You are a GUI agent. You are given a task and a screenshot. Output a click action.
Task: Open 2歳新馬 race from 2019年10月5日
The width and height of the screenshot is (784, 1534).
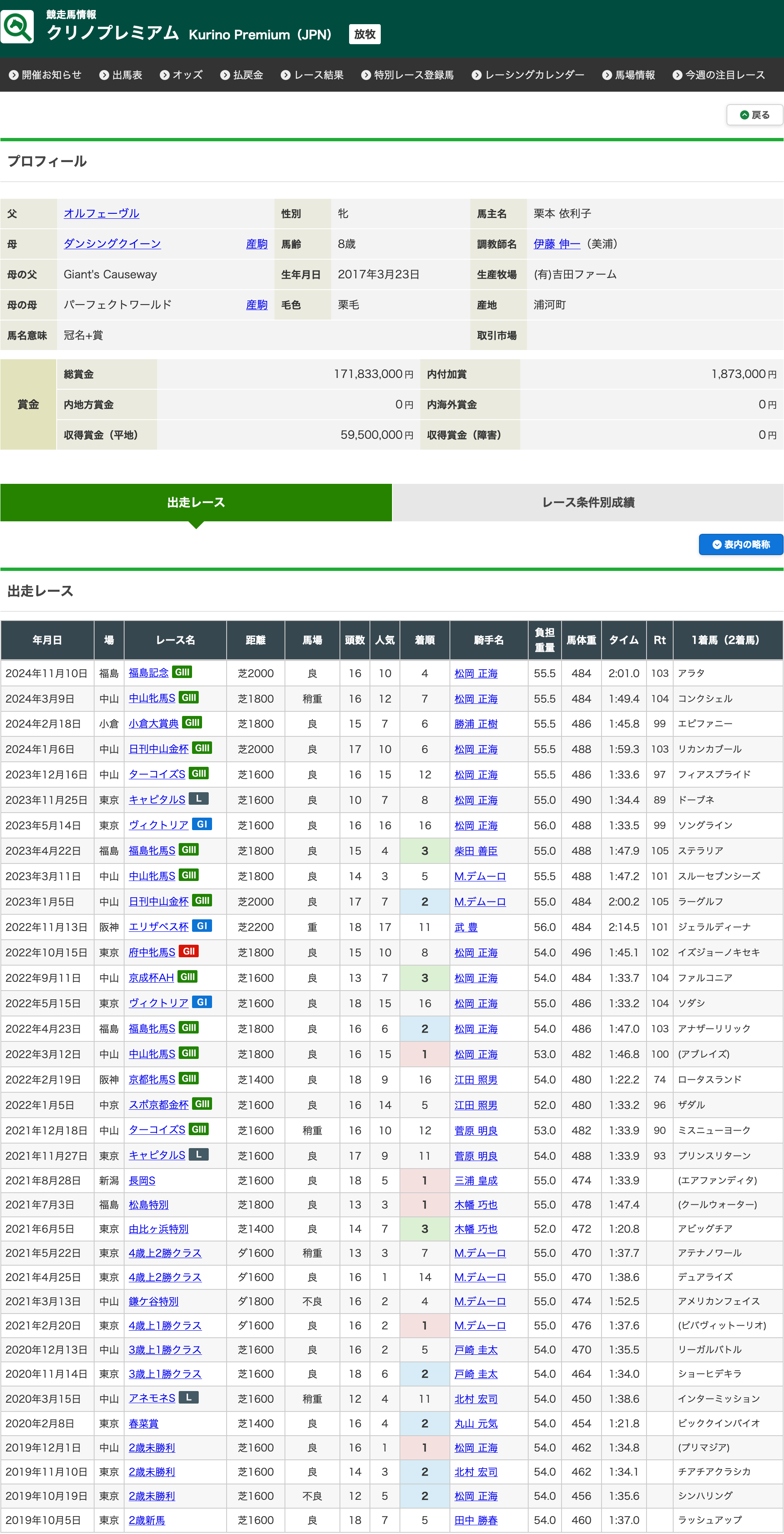(x=147, y=1520)
